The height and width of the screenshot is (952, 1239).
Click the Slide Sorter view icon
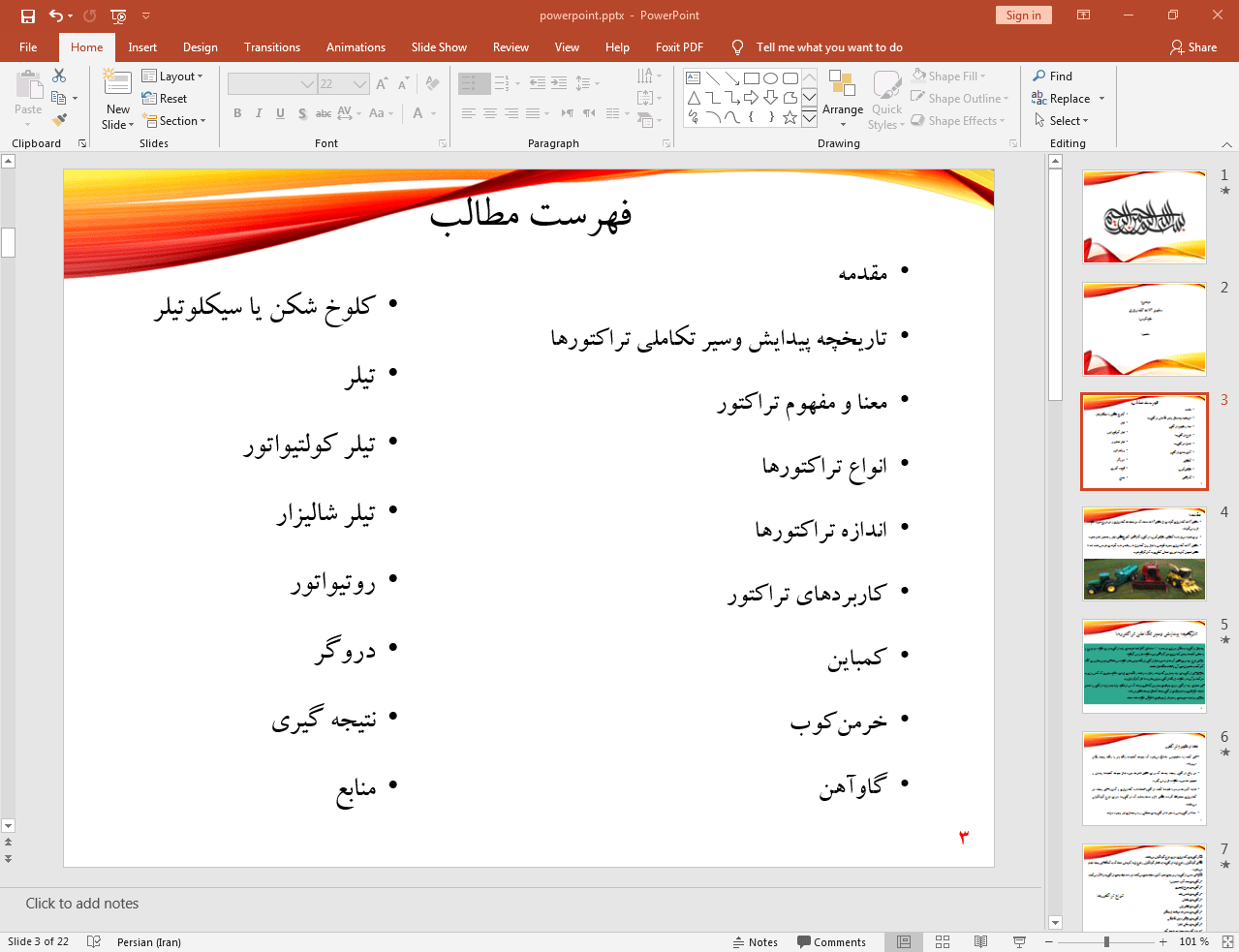(x=943, y=941)
